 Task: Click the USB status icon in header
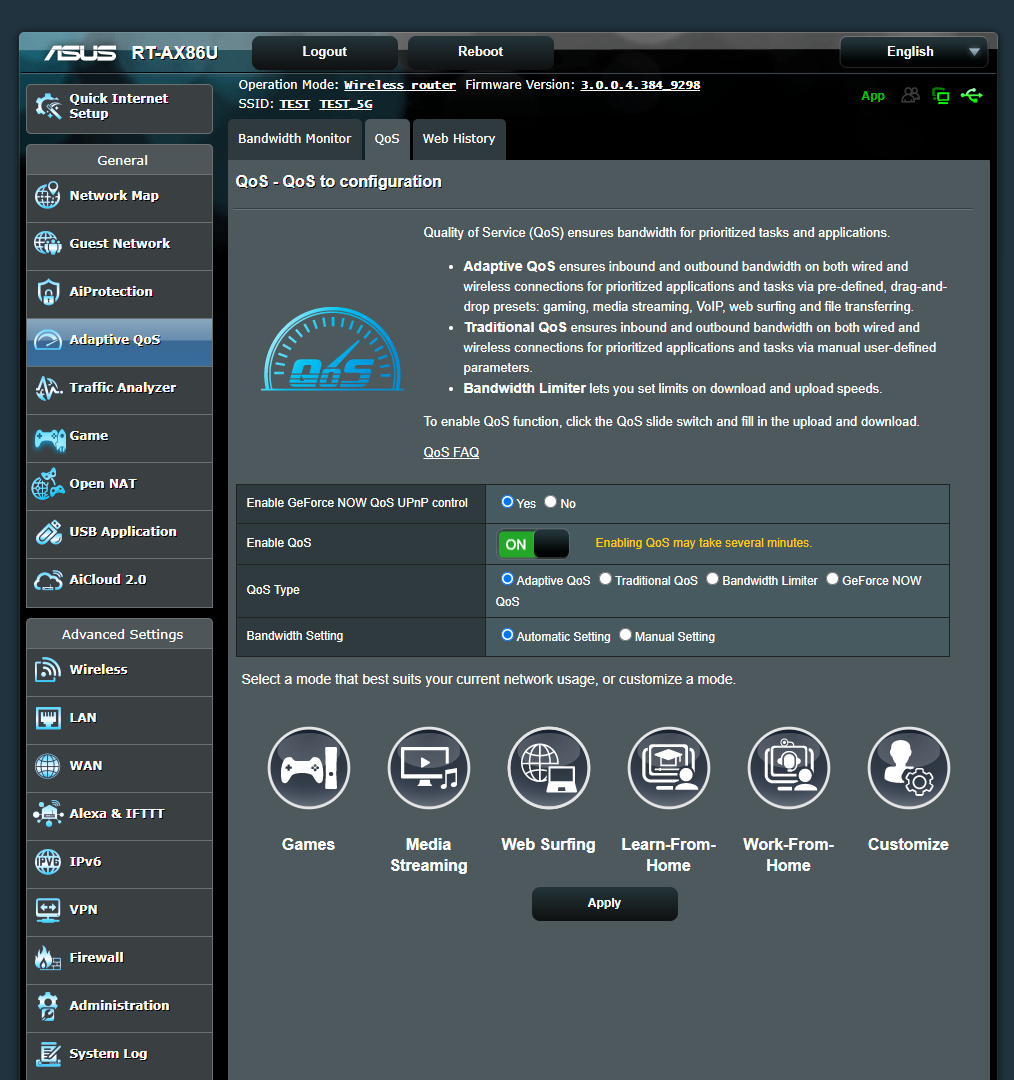(972, 95)
